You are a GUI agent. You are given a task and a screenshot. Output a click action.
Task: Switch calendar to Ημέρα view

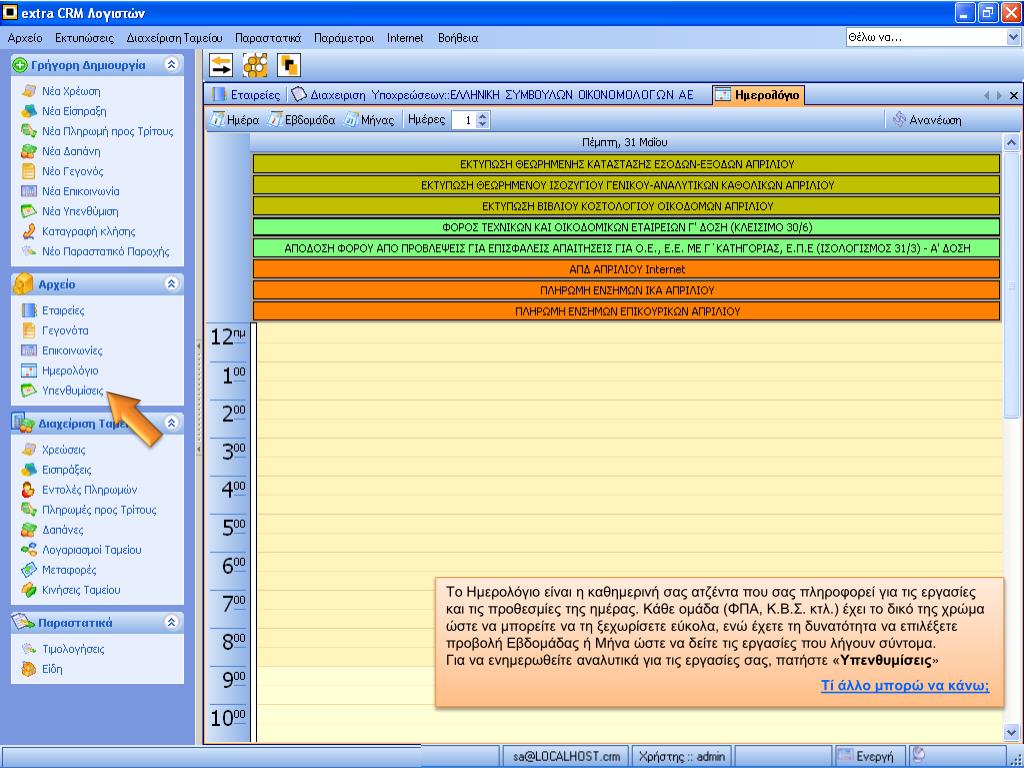point(234,120)
